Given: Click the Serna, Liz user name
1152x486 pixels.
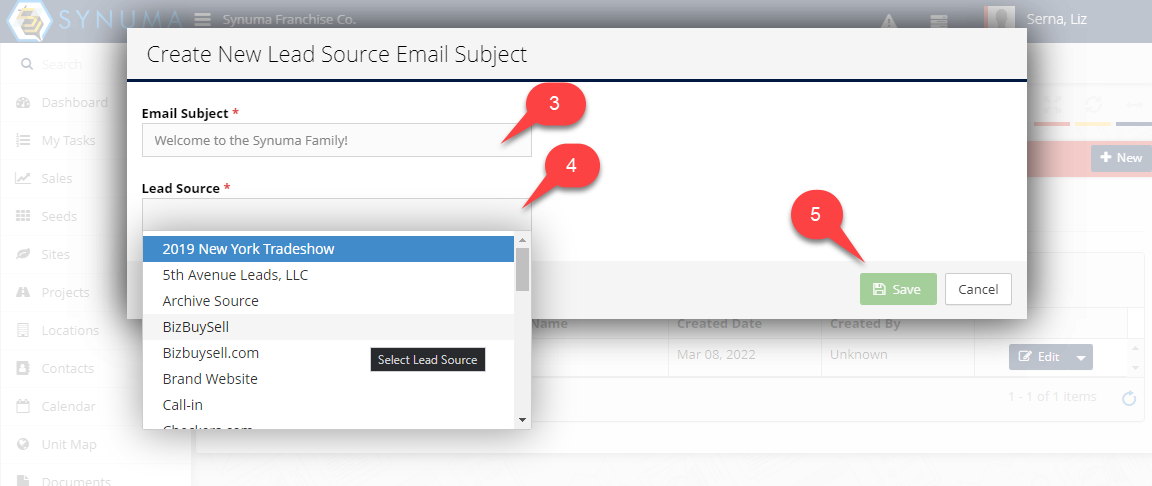Looking at the screenshot, I should click(1057, 19).
